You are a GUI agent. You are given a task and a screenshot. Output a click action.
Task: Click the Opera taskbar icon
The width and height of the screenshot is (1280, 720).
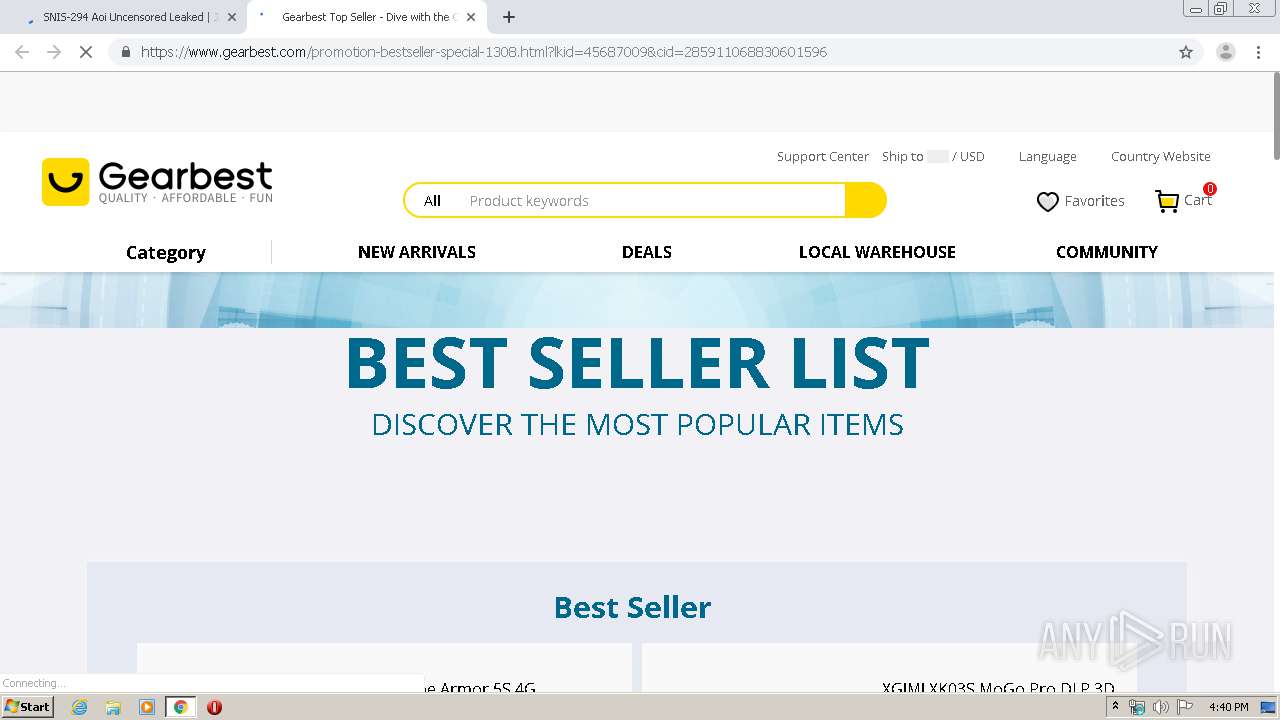point(214,707)
